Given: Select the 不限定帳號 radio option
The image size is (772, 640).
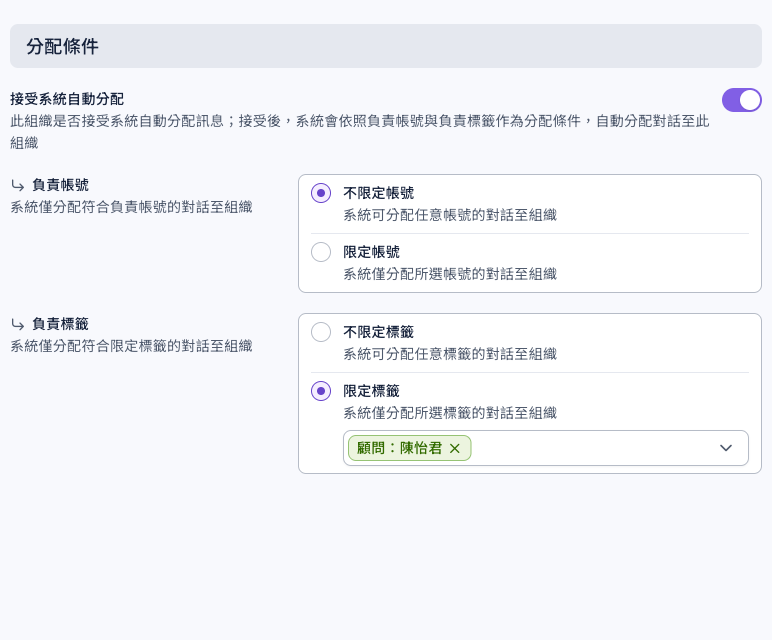Looking at the screenshot, I should click(321, 193).
